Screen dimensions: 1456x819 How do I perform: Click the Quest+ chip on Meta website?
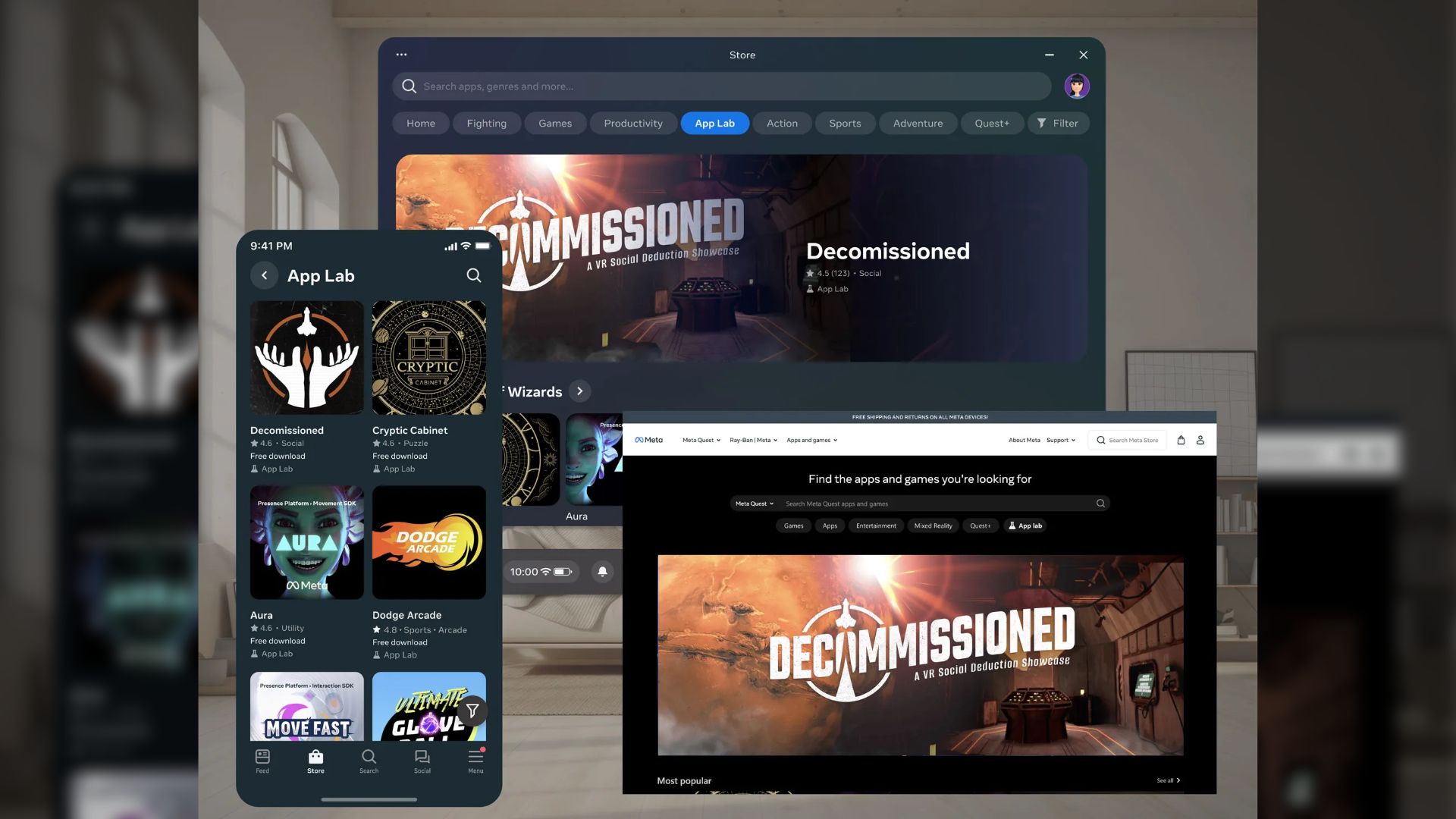pyautogui.click(x=981, y=526)
